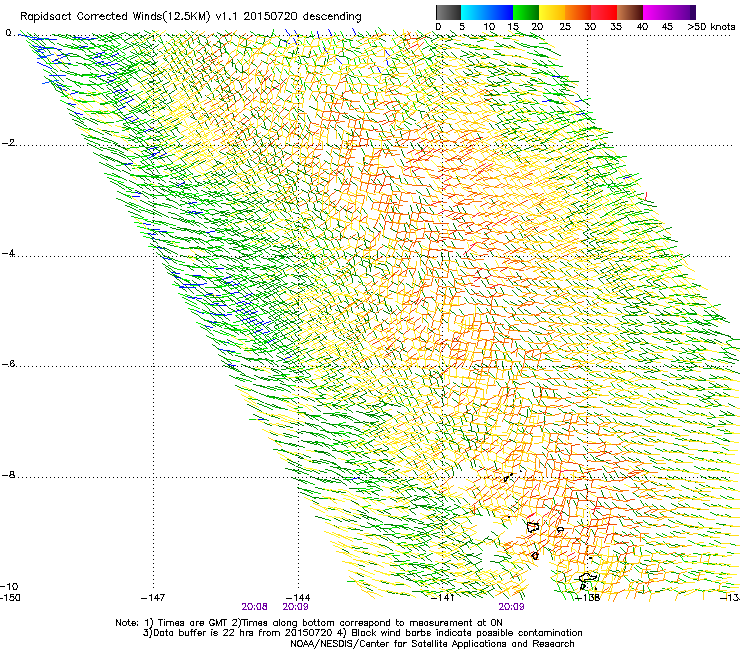Click the legend label "30"
This screenshot has height=650, width=740.
pyautogui.click(x=590, y=27)
